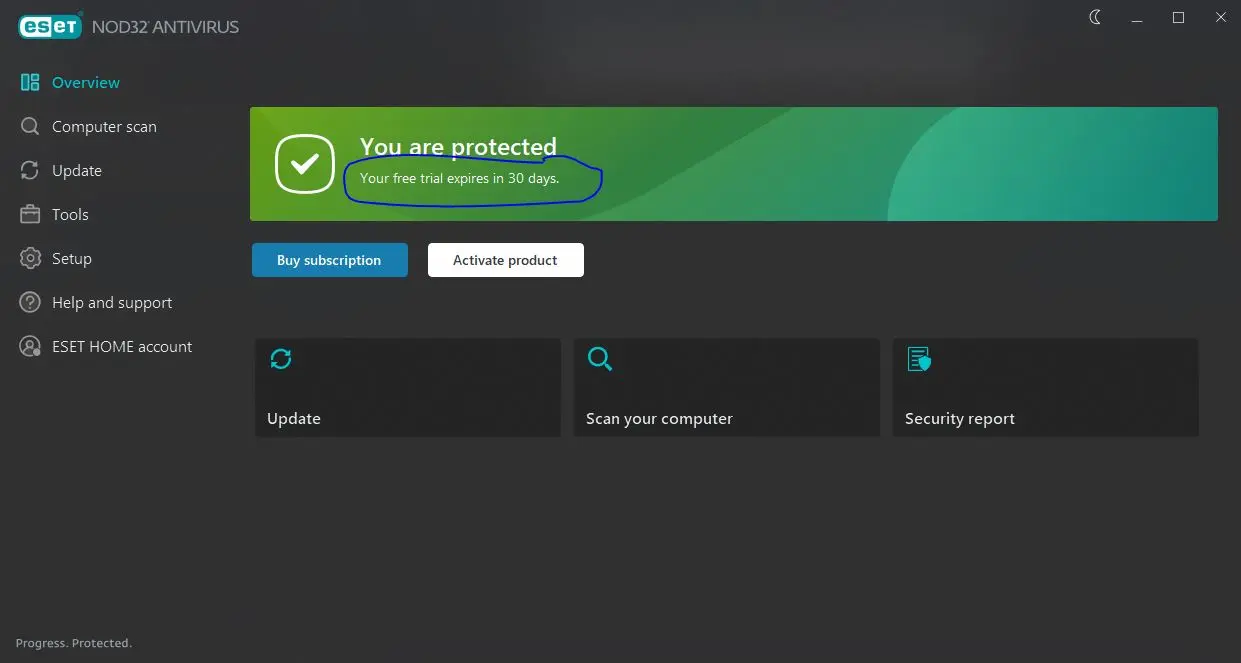
Task: Click the Computer scan magnifier icon
Action: [x=30, y=127]
